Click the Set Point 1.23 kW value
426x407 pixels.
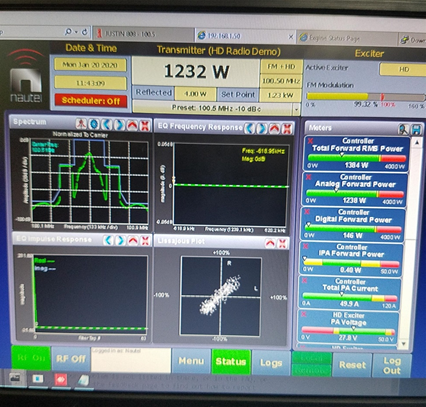click(x=281, y=95)
